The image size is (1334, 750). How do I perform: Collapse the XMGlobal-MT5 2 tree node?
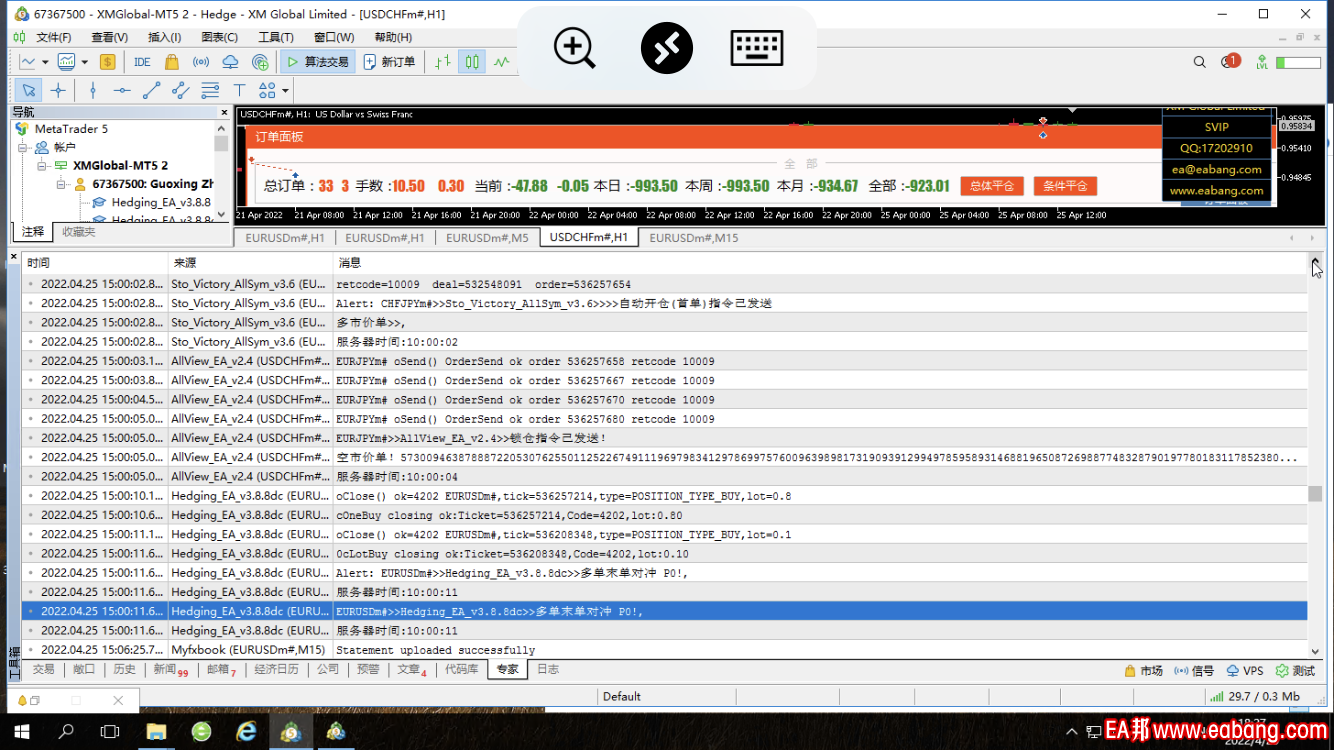41,166
